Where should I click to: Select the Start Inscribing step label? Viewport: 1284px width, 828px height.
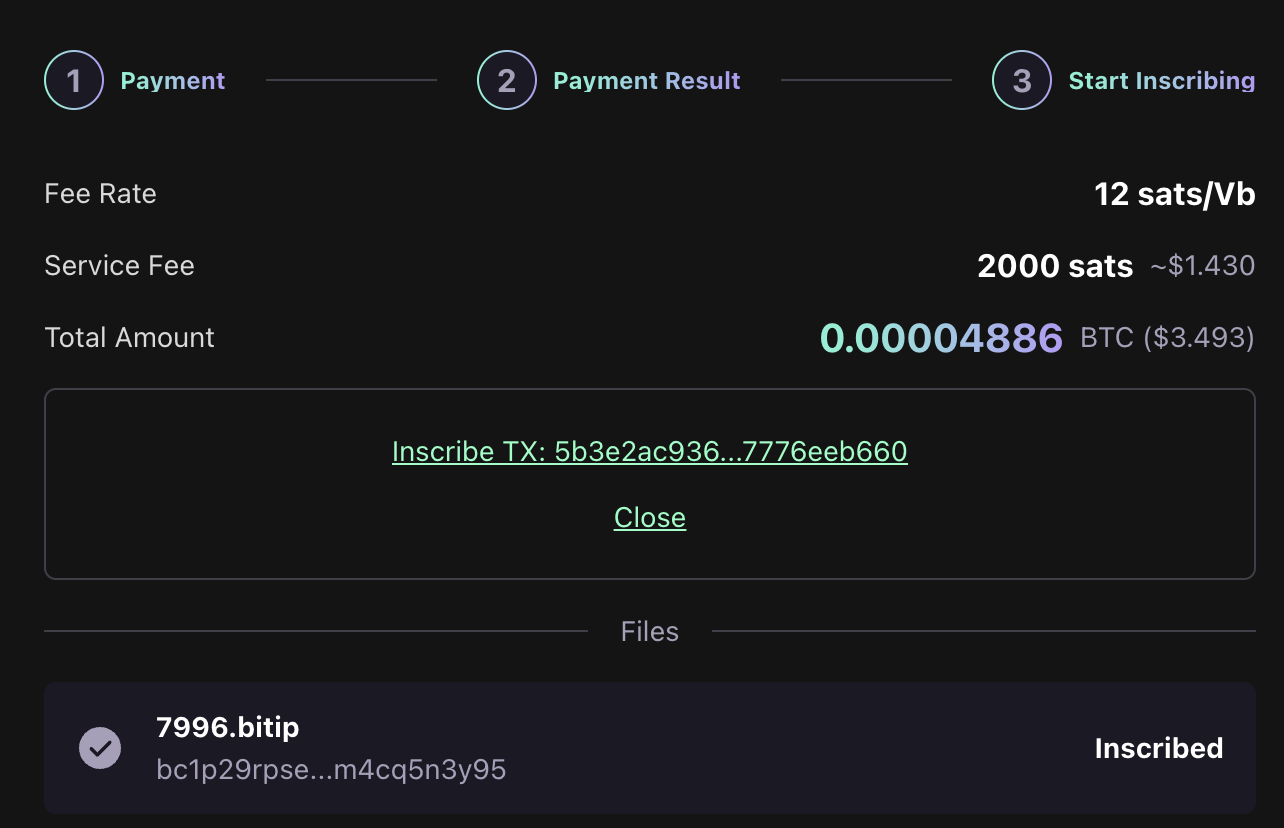pyautogui.click(x=1161, y=81)
